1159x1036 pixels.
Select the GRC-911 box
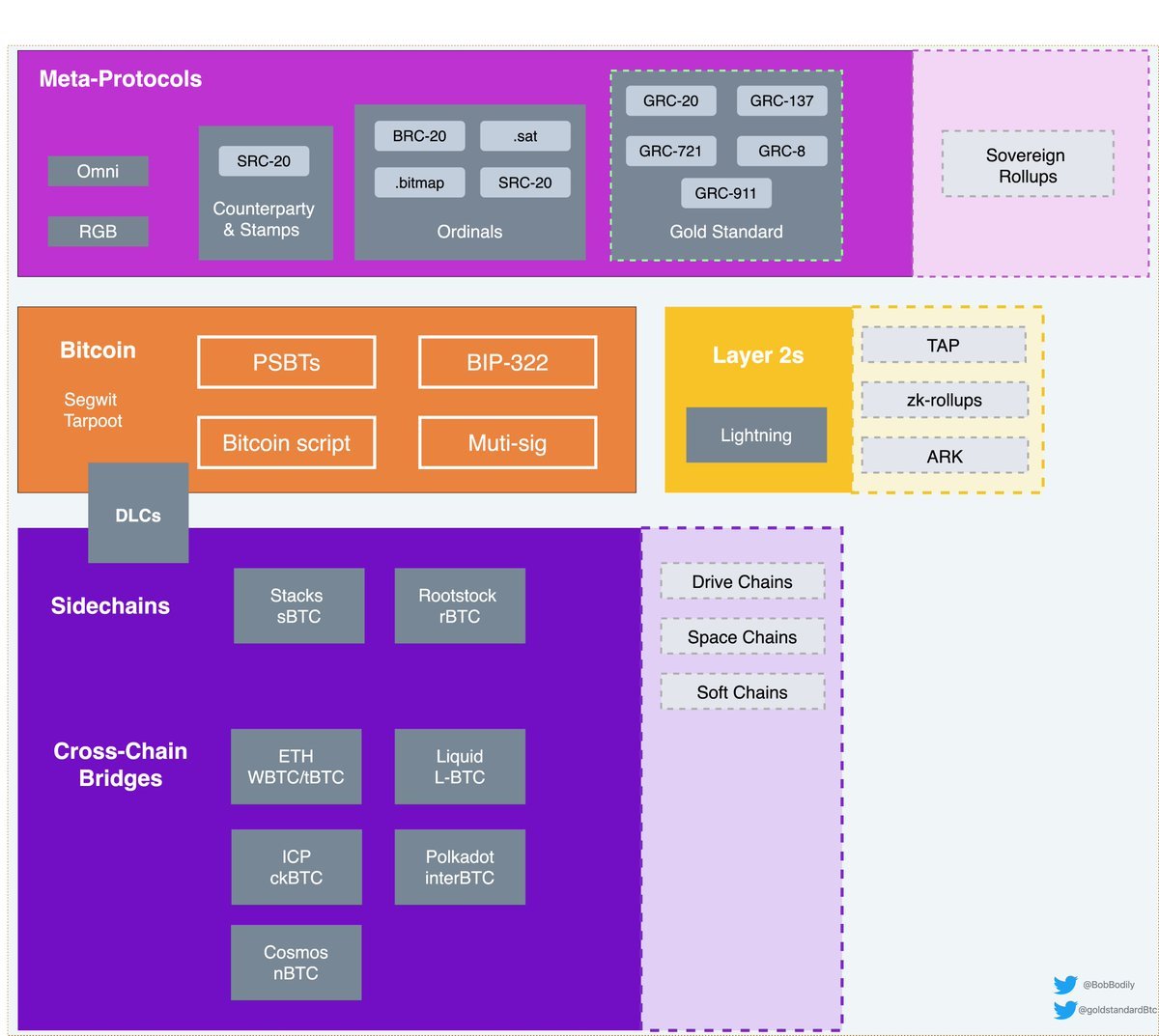725,193
